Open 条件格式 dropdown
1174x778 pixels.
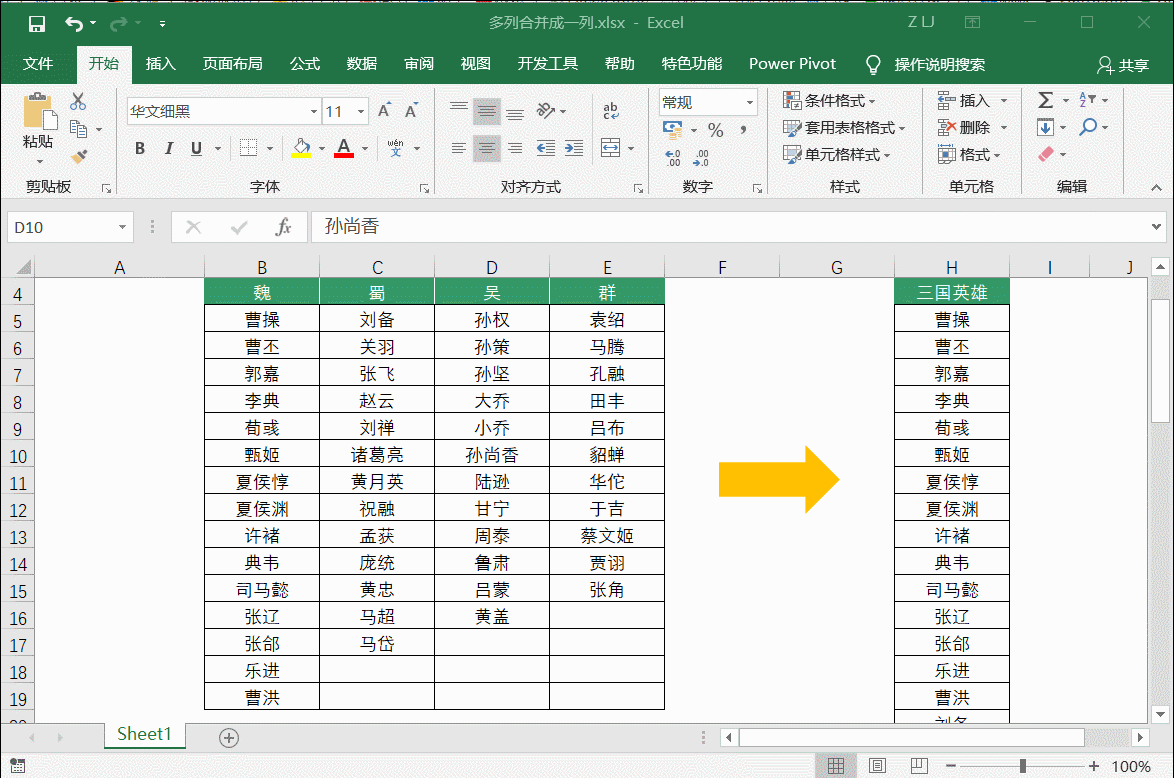[x=830, y=100]
